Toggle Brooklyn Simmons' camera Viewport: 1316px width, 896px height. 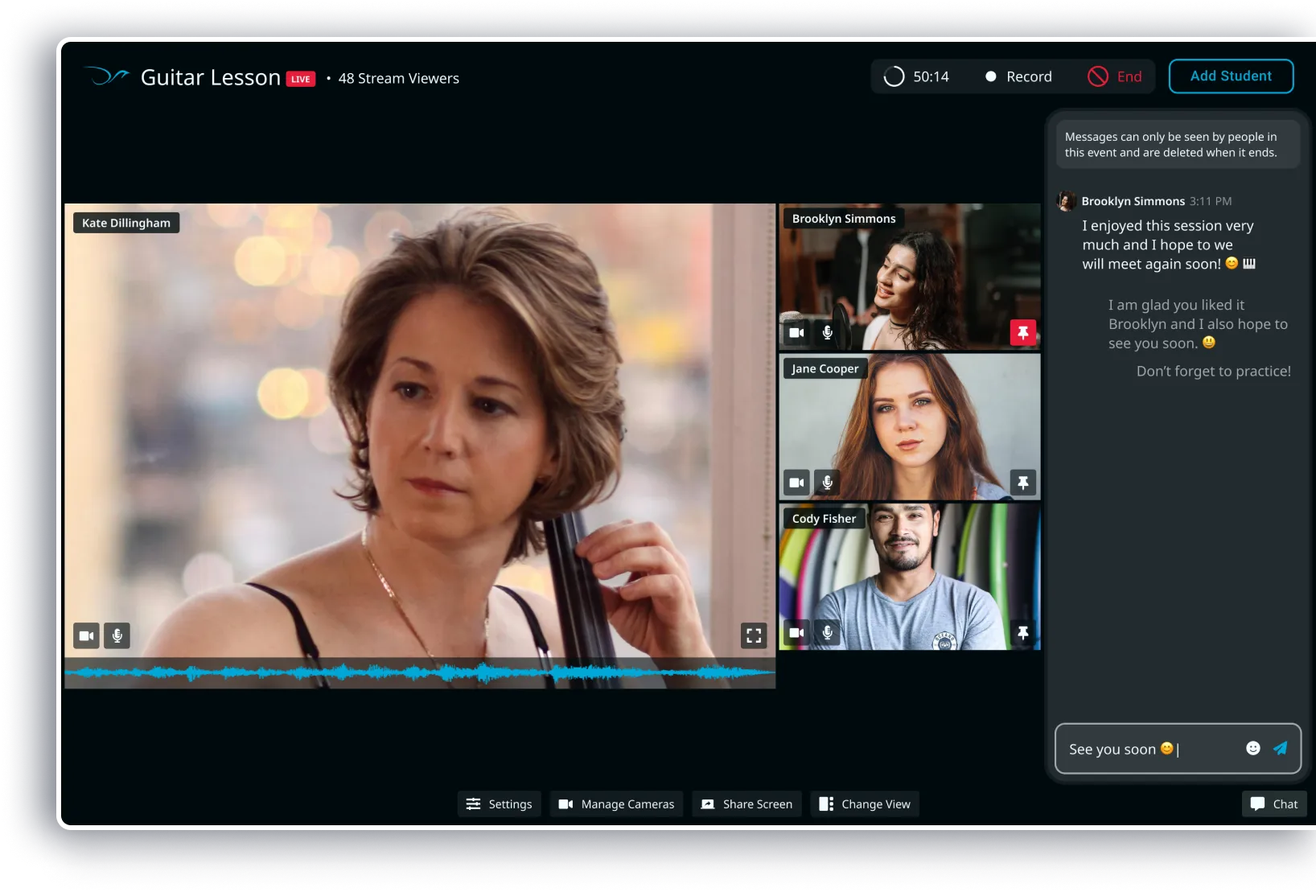coord(796,332)
